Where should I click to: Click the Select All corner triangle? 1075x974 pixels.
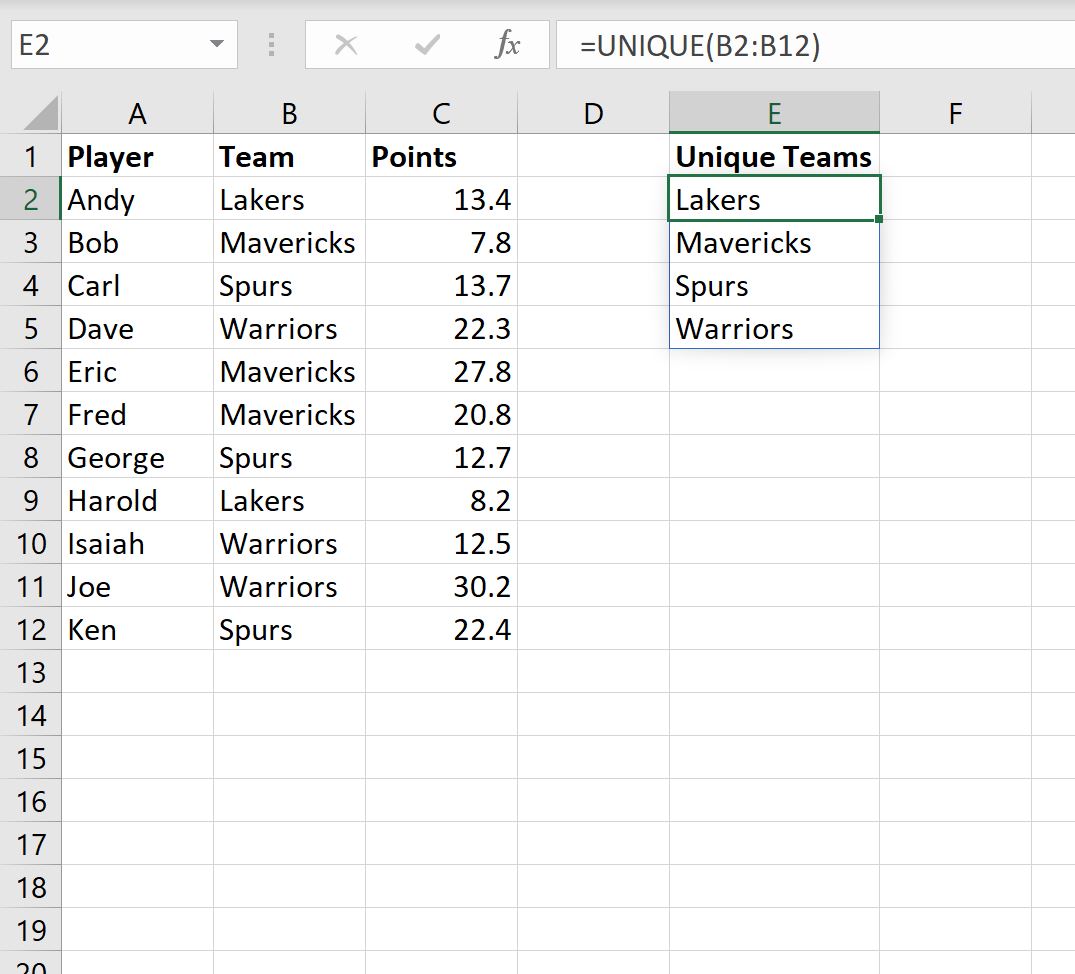tap(40, 113)
